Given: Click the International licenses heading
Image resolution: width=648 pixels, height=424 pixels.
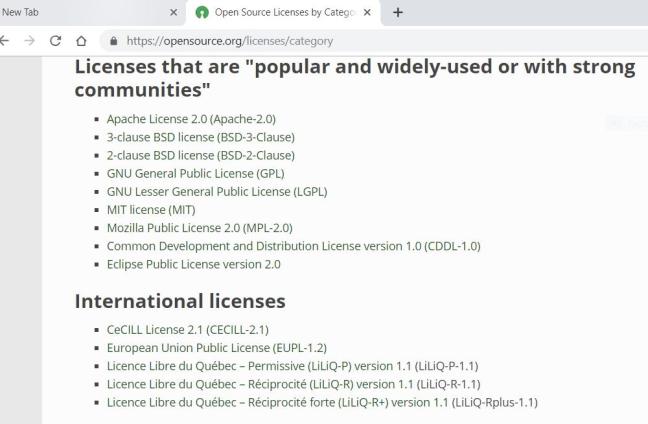Looking at the screenshot, I should pyautogui.click(x=180, y=301).
